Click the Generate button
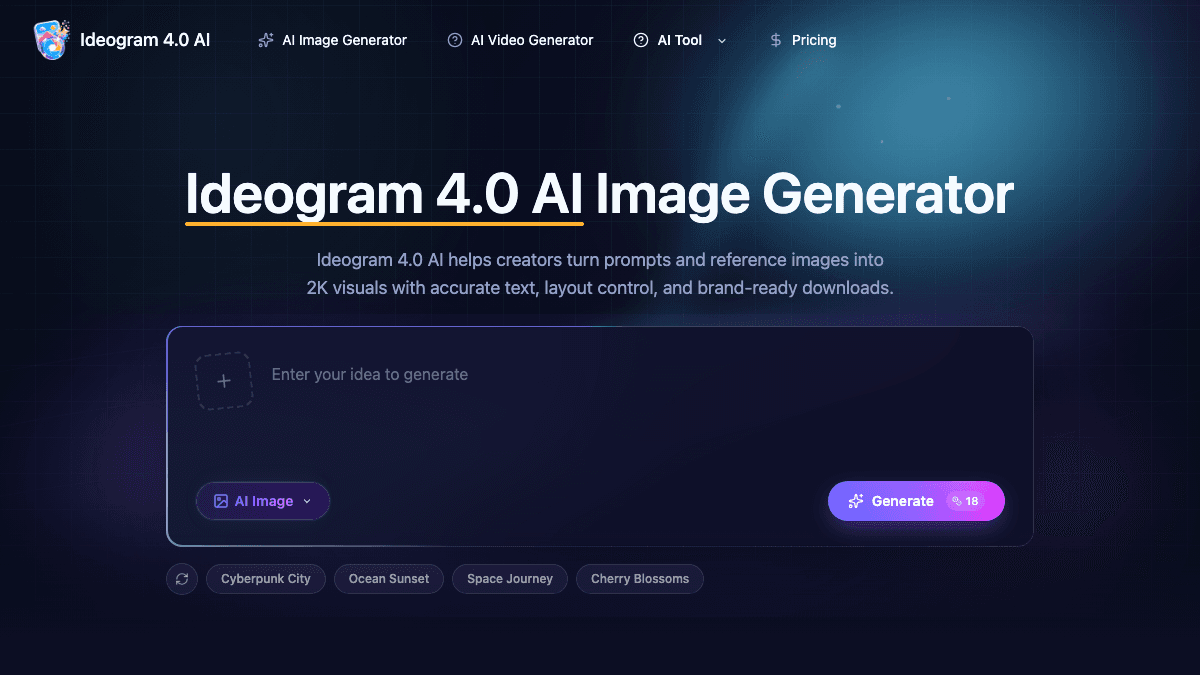1200x675 pixels. (916, 501)
